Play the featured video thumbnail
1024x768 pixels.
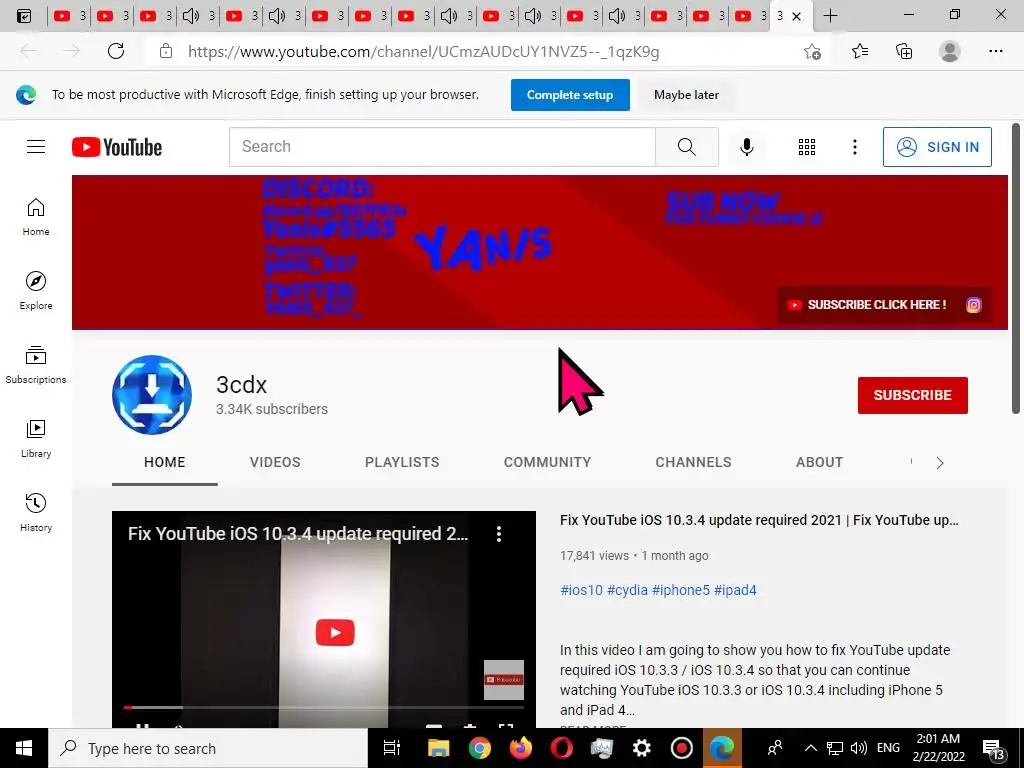(335, 632)
